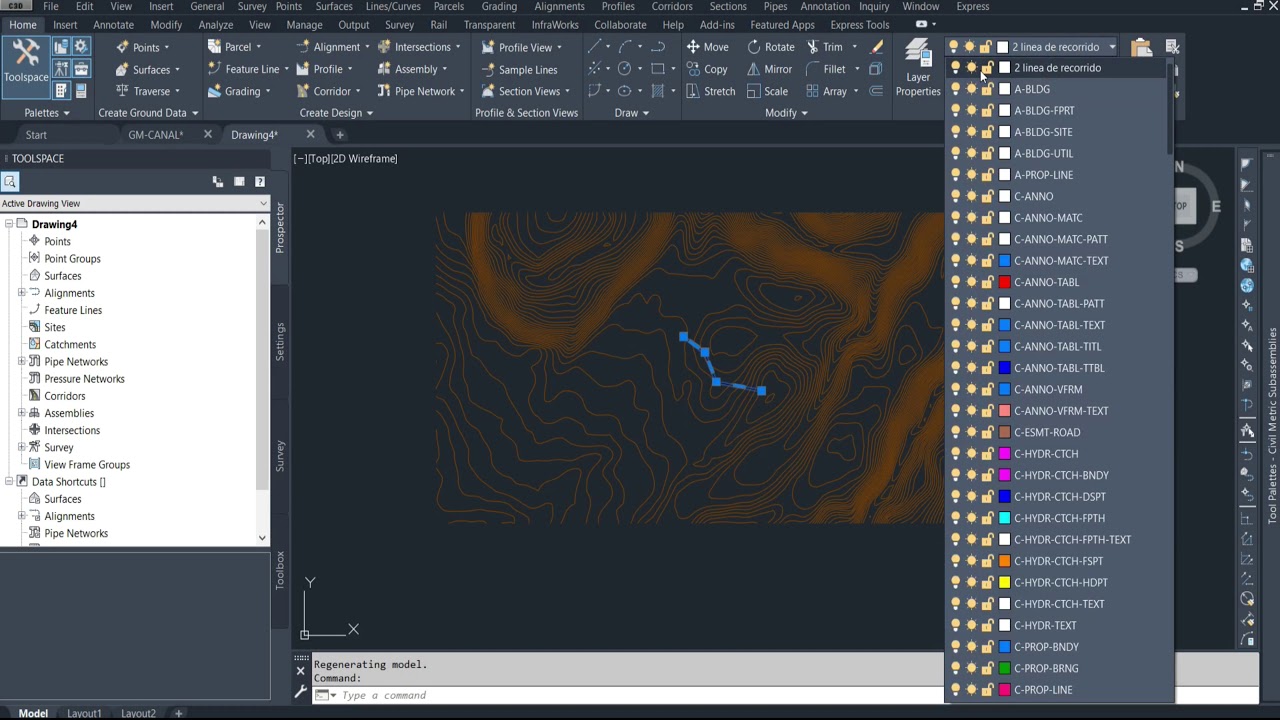Switch to Layout1 tab
The width and height of the screenshot is (1280, 720).
(84, 713)
